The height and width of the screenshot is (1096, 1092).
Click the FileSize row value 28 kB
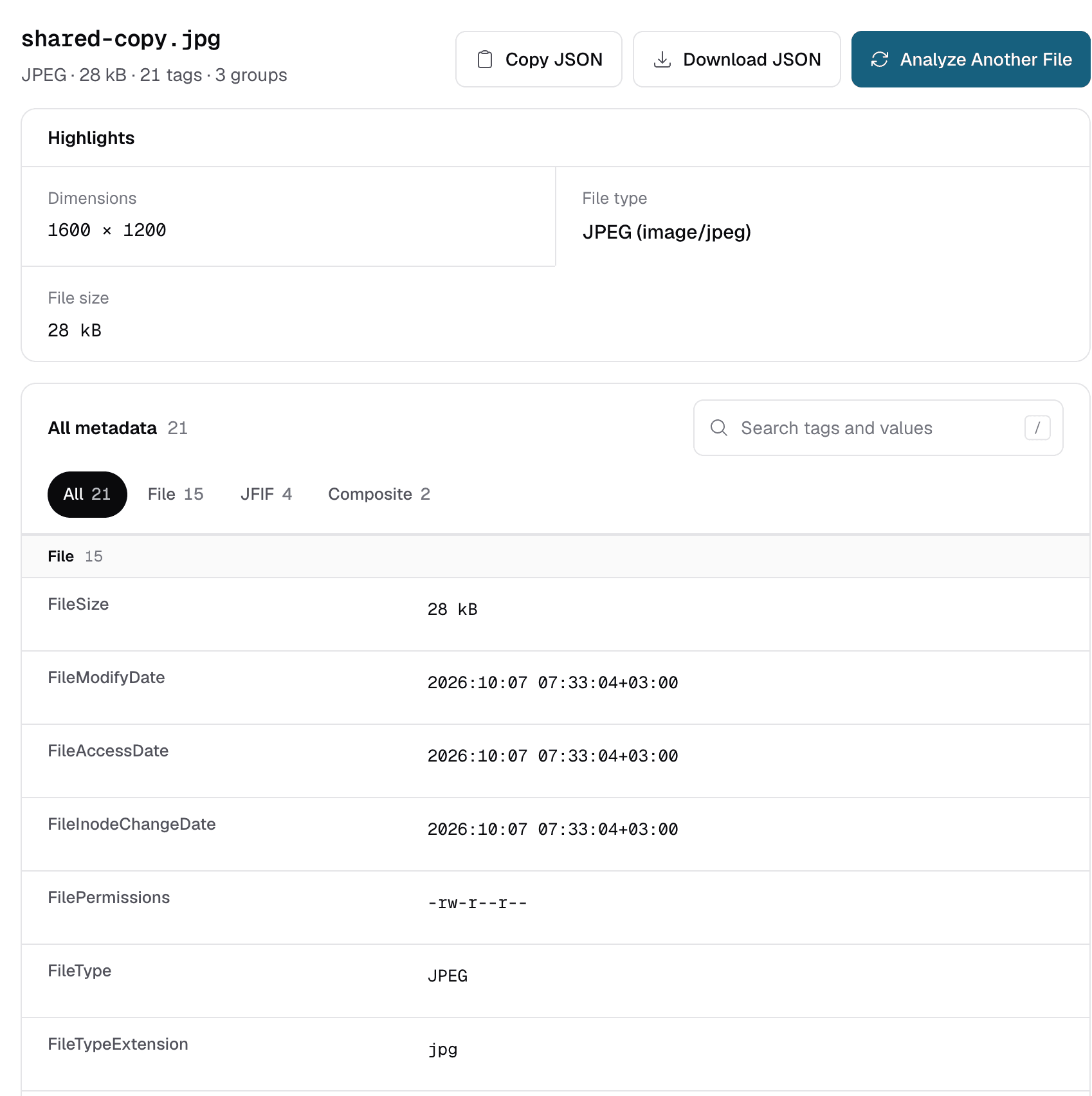click(453, 610)
